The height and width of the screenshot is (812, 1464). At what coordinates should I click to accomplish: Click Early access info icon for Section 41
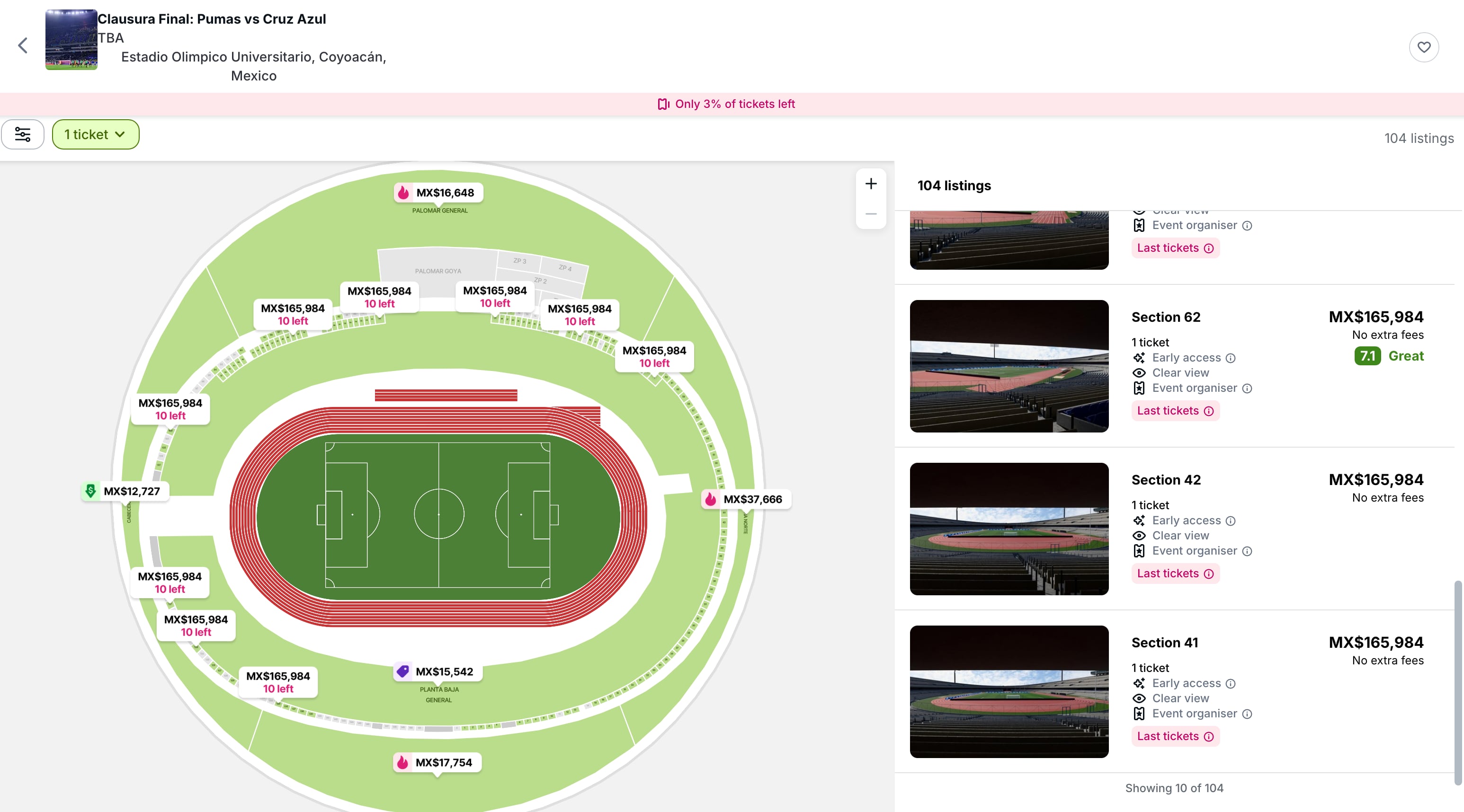pyautogui.click(x=1231, y=684)
